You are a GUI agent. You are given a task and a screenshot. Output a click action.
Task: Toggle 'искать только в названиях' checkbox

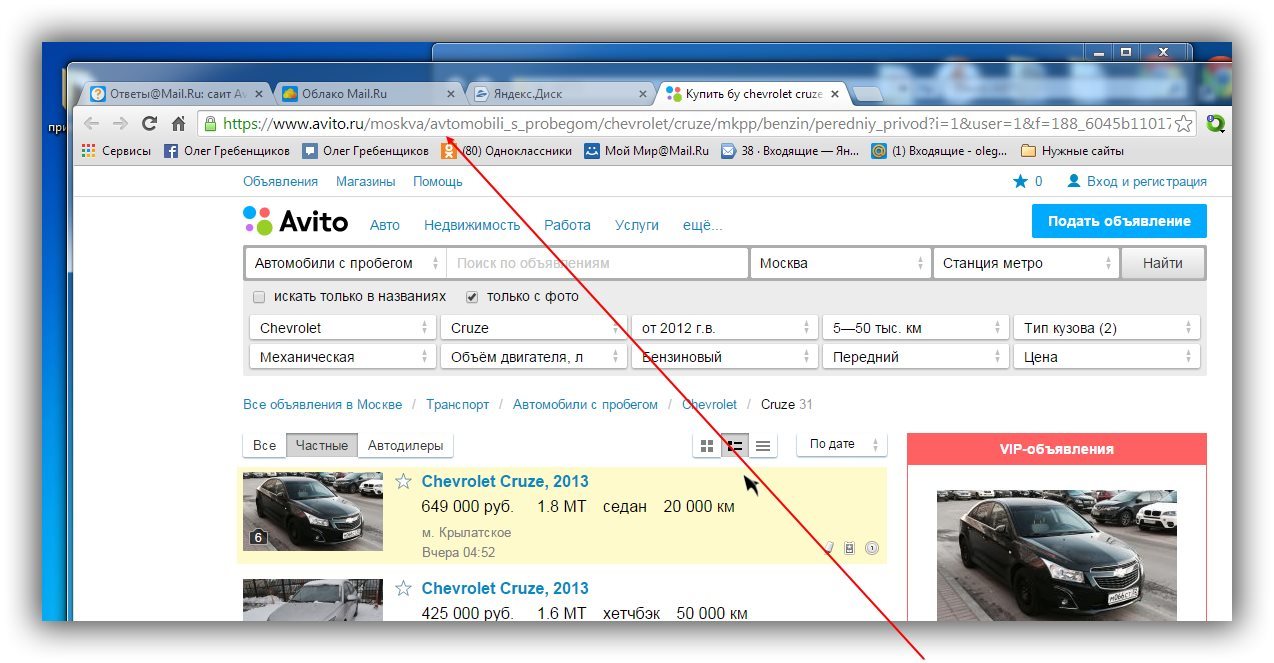click(259, 297)
